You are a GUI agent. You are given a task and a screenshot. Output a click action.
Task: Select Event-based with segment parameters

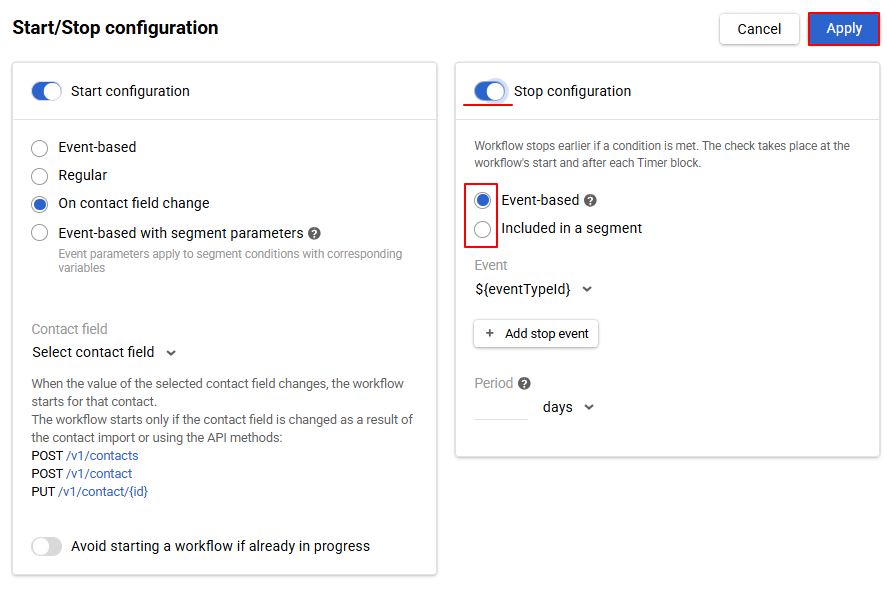point(38,232)
